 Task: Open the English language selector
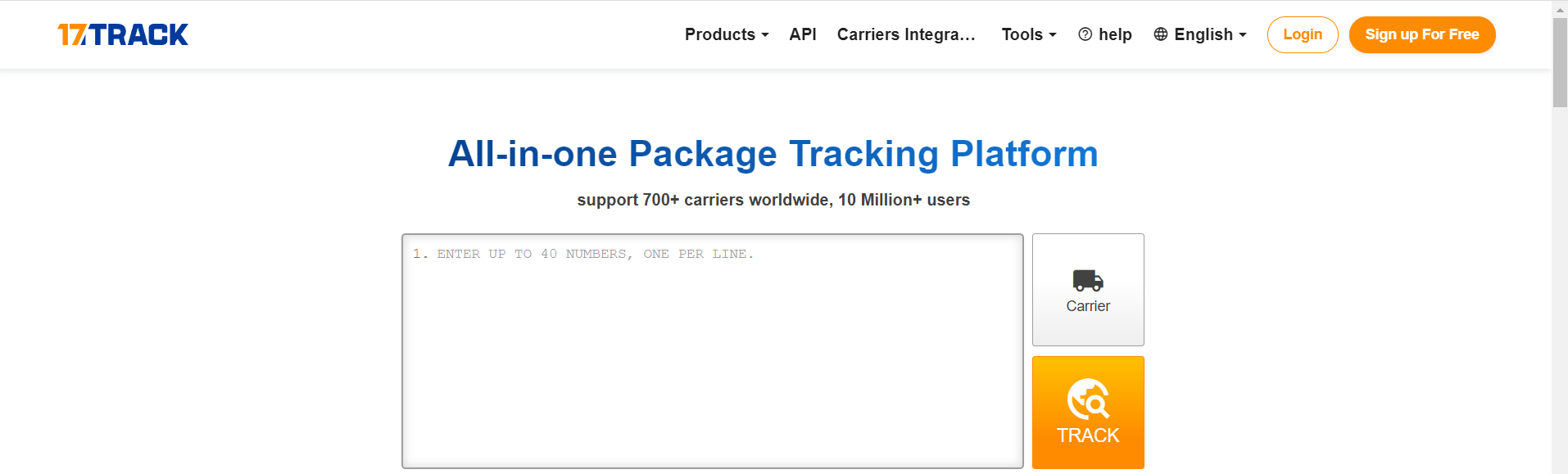pos(1203,34)
